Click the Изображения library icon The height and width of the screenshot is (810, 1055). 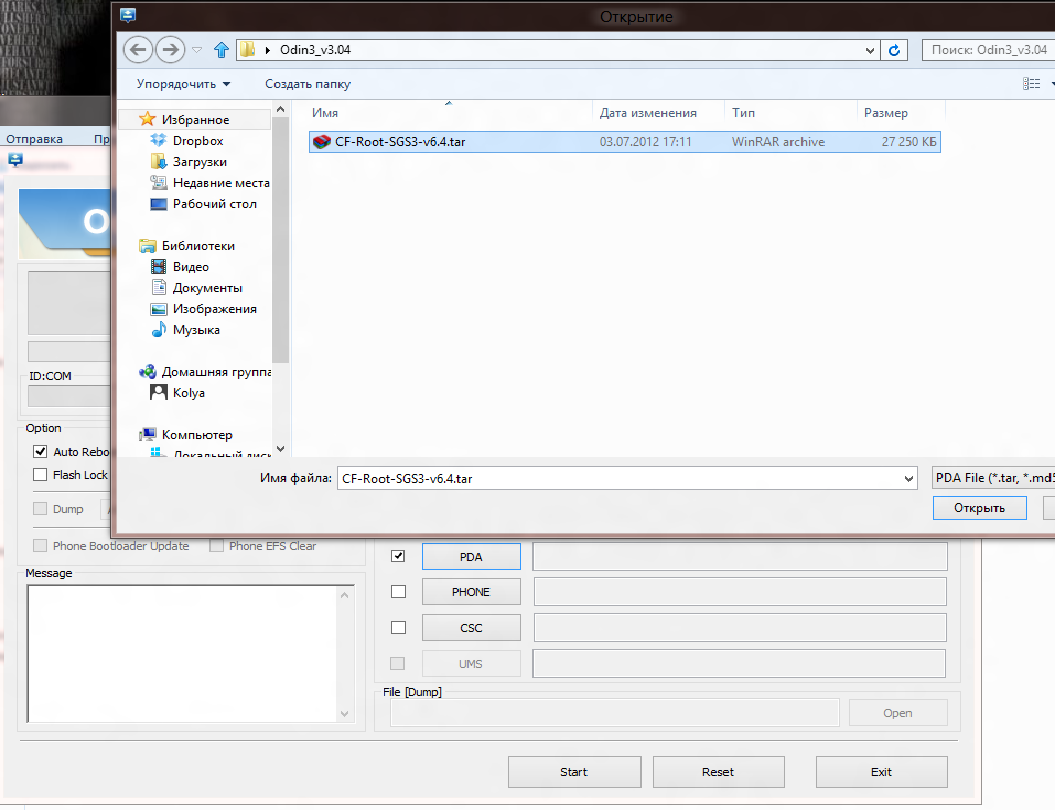tap(158, 309)
